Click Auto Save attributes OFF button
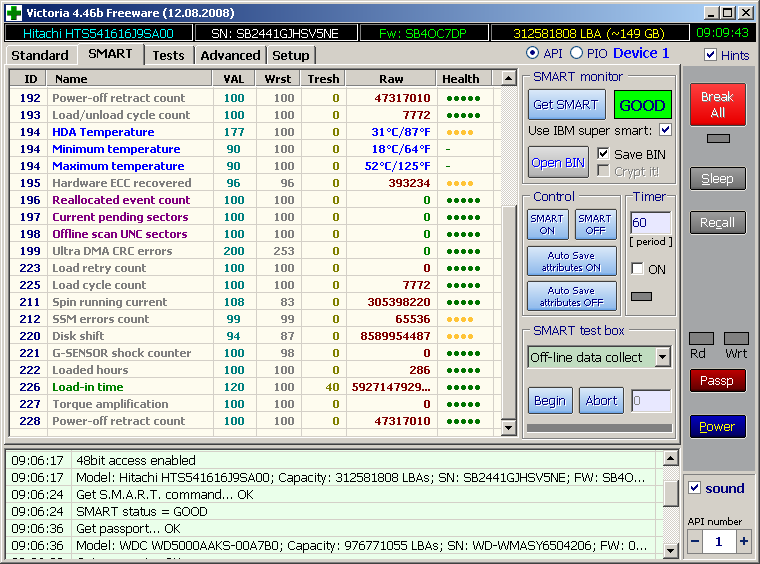Image resolution: width=760 pixels, height=564 pixels. click(571, 296)
